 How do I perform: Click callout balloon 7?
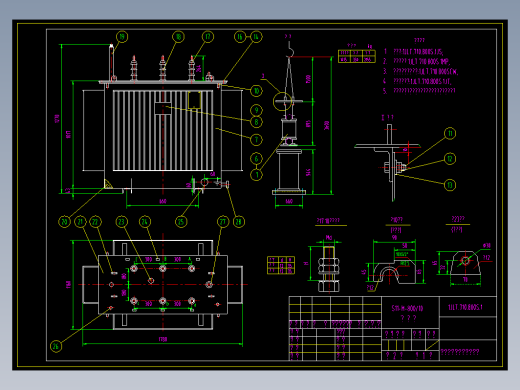click(256, 140)
